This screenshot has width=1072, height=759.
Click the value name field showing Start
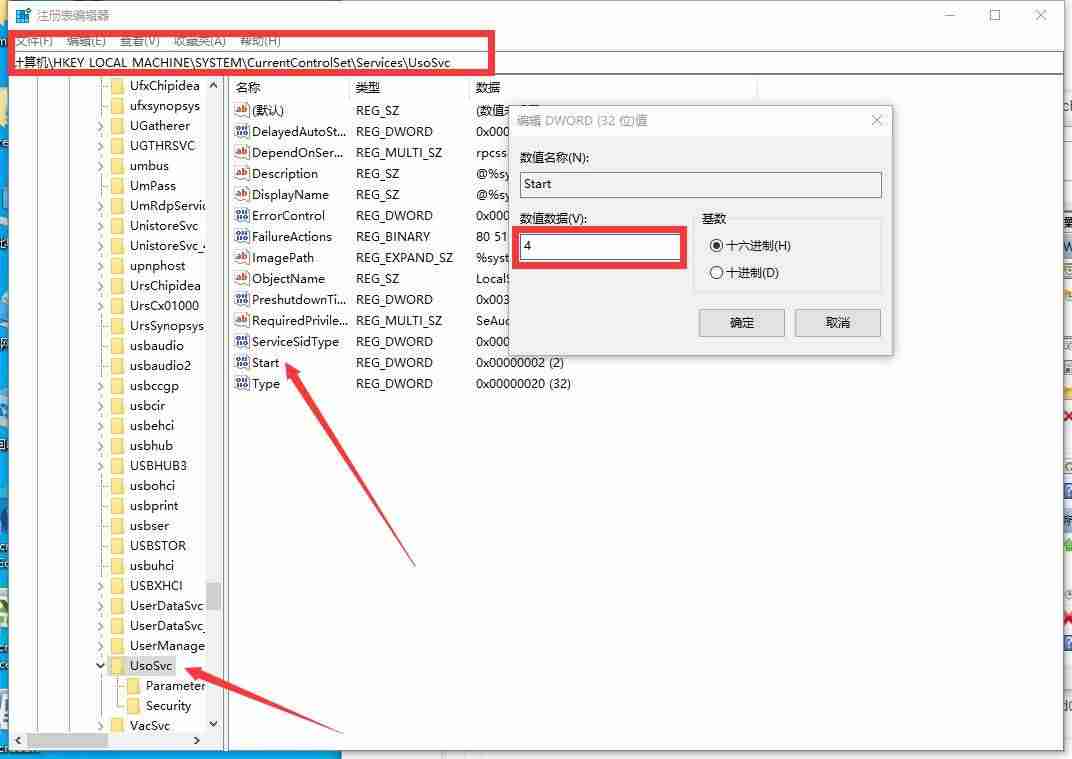pos(700,184)
